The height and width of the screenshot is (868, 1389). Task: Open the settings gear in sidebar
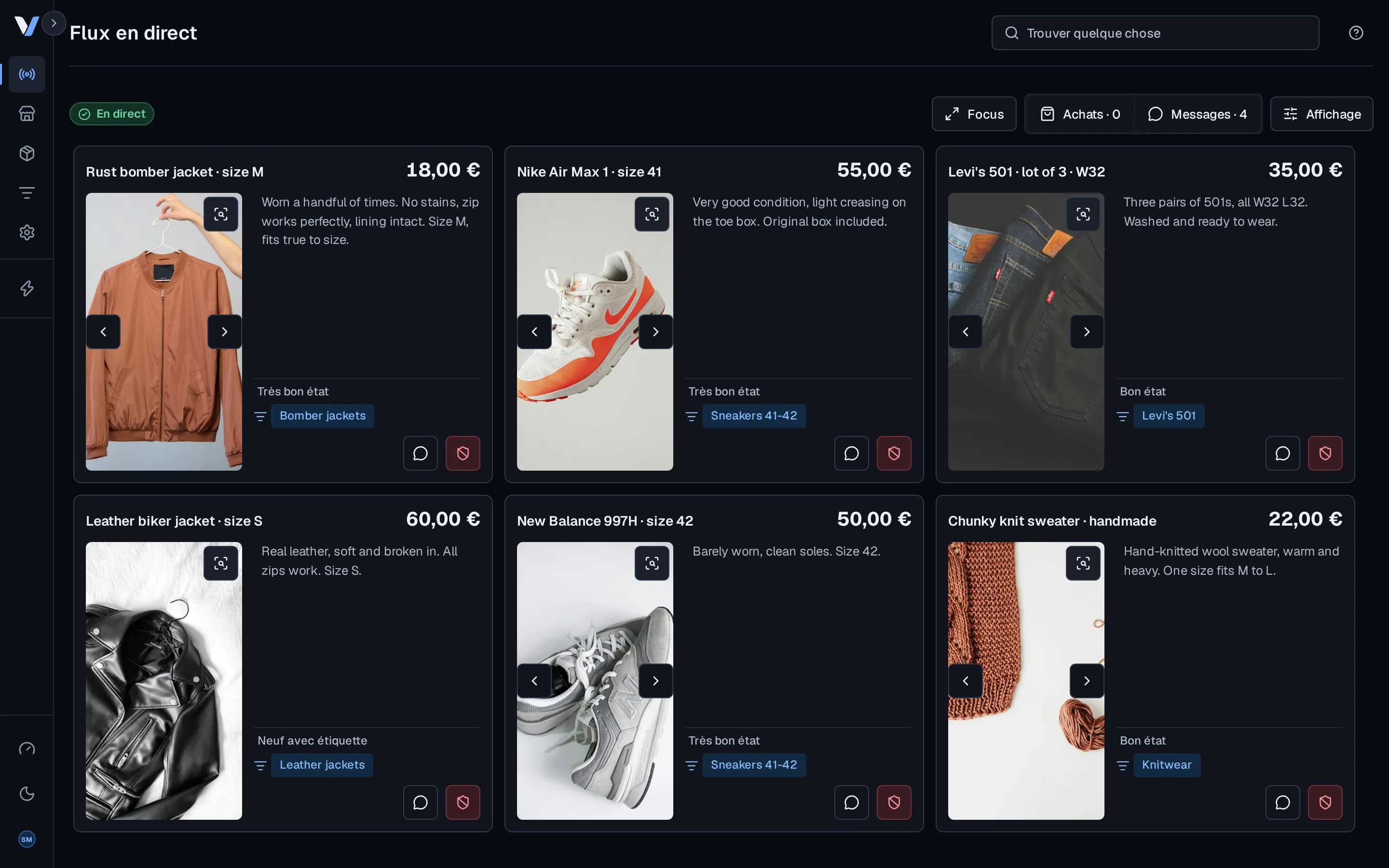pos(27,232)
